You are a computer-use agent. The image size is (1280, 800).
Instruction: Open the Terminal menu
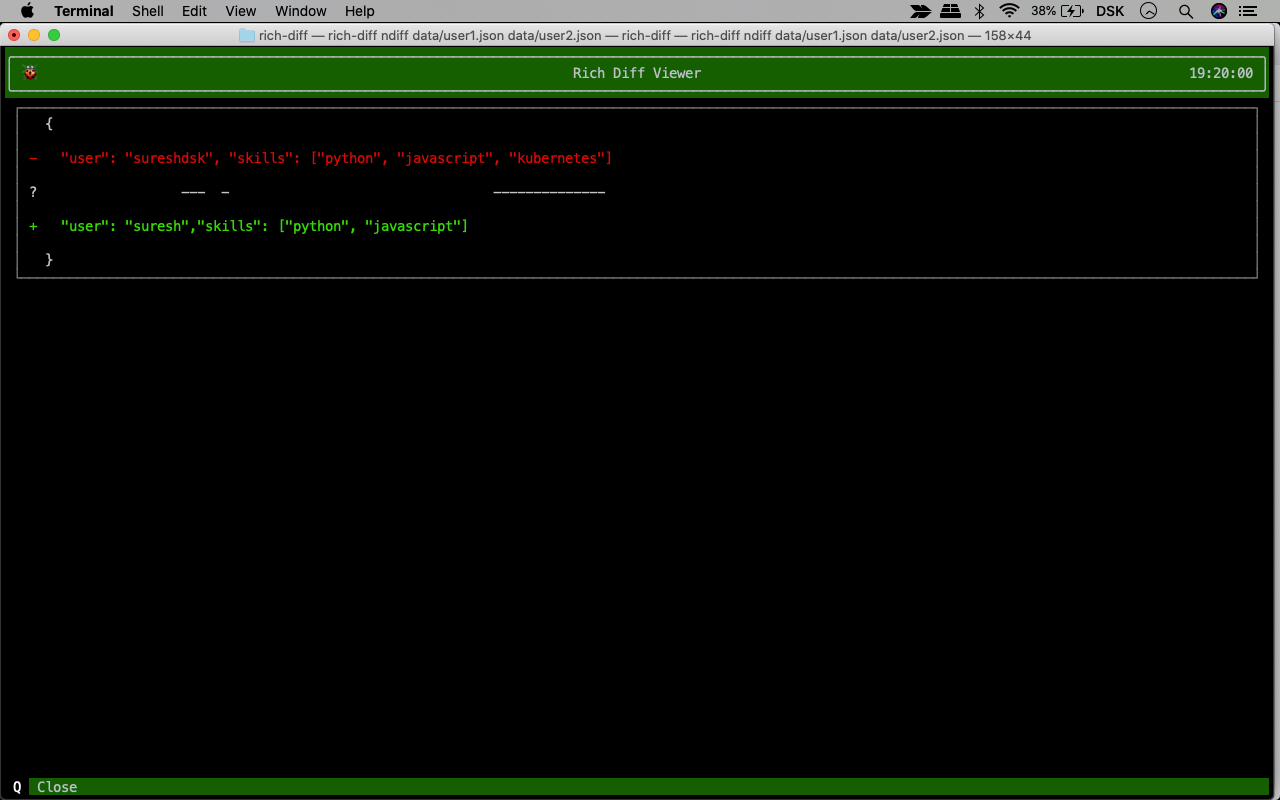[83, 11]
